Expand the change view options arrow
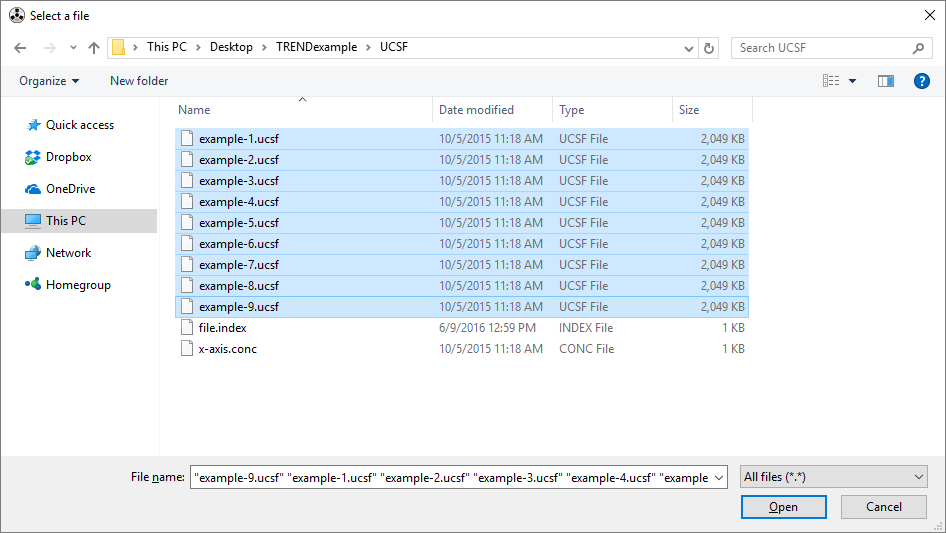Screen dimensions: 946x533 pyautogui.click(x=852, y=81)
